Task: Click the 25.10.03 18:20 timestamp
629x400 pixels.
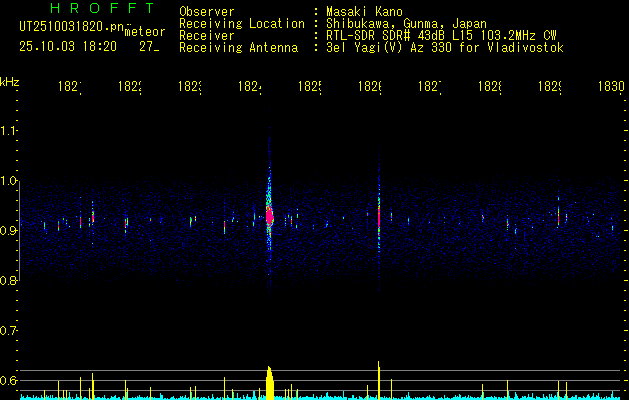Action: [68, 47]
